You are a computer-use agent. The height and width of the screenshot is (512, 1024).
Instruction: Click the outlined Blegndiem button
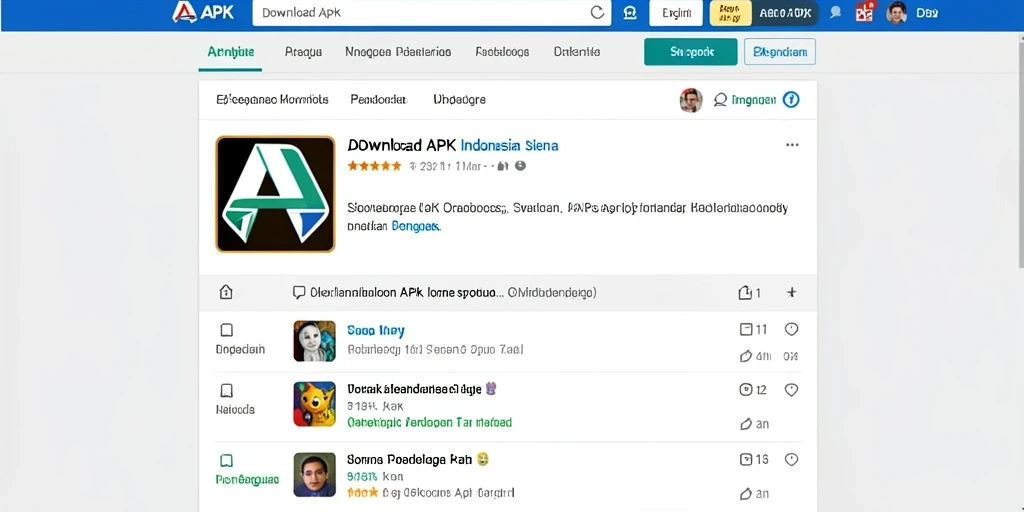[x=780, y=52]
